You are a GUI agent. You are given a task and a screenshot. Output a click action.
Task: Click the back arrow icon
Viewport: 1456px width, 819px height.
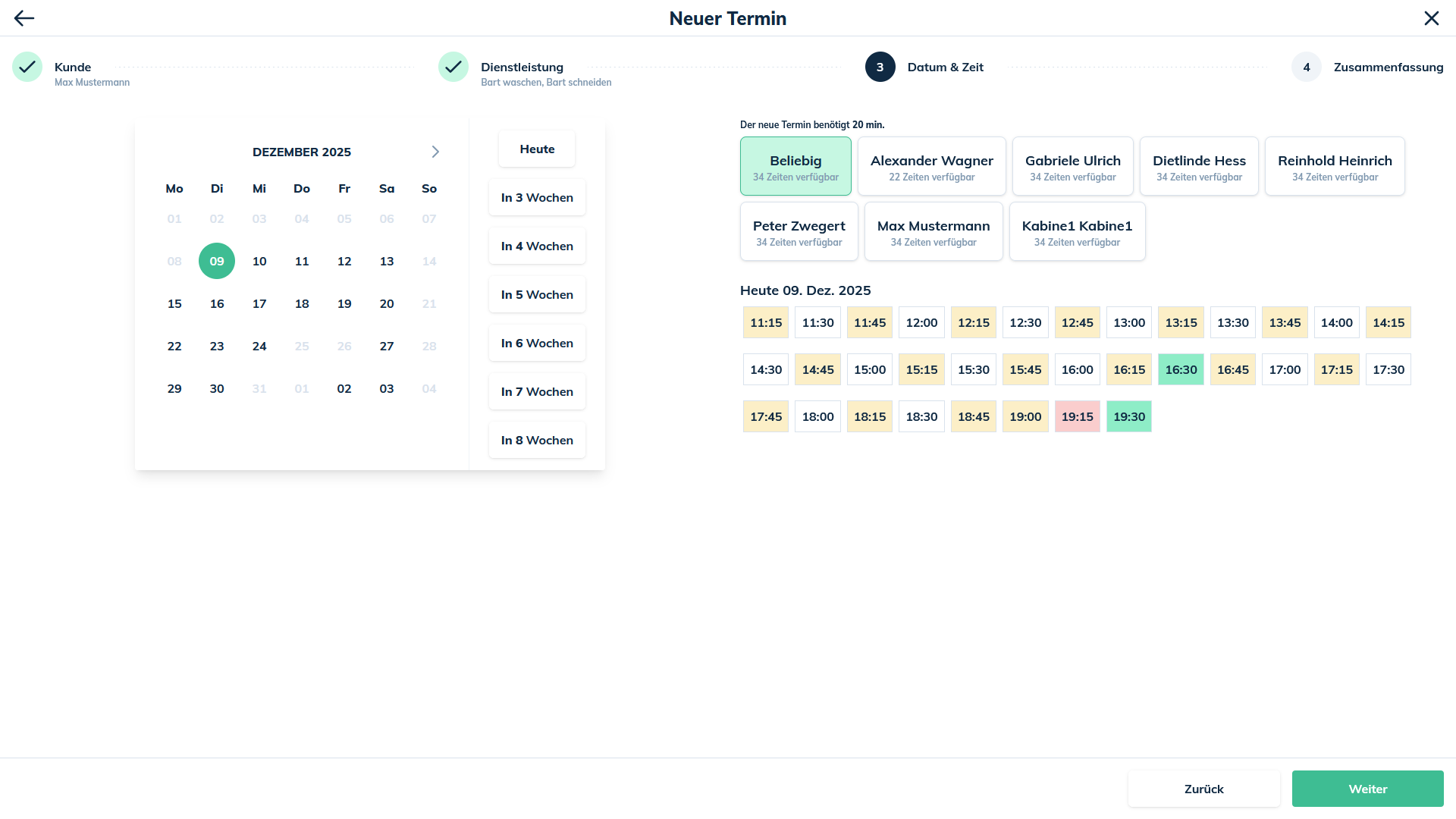point(24,18)
